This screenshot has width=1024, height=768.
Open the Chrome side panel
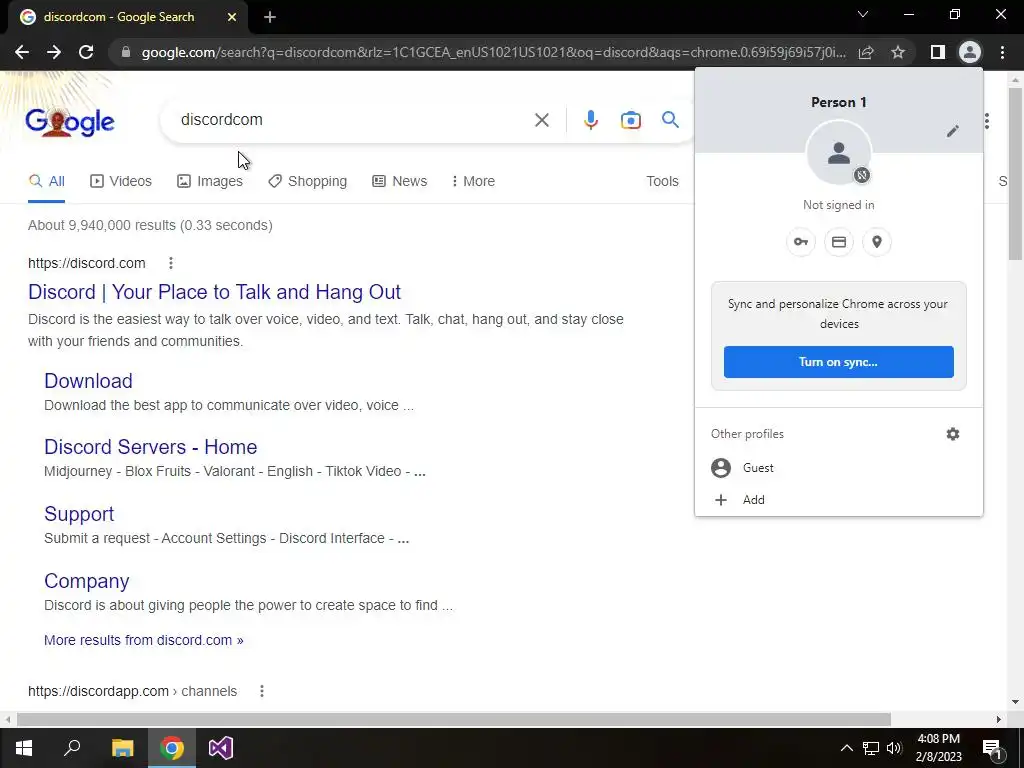[938, 52]
